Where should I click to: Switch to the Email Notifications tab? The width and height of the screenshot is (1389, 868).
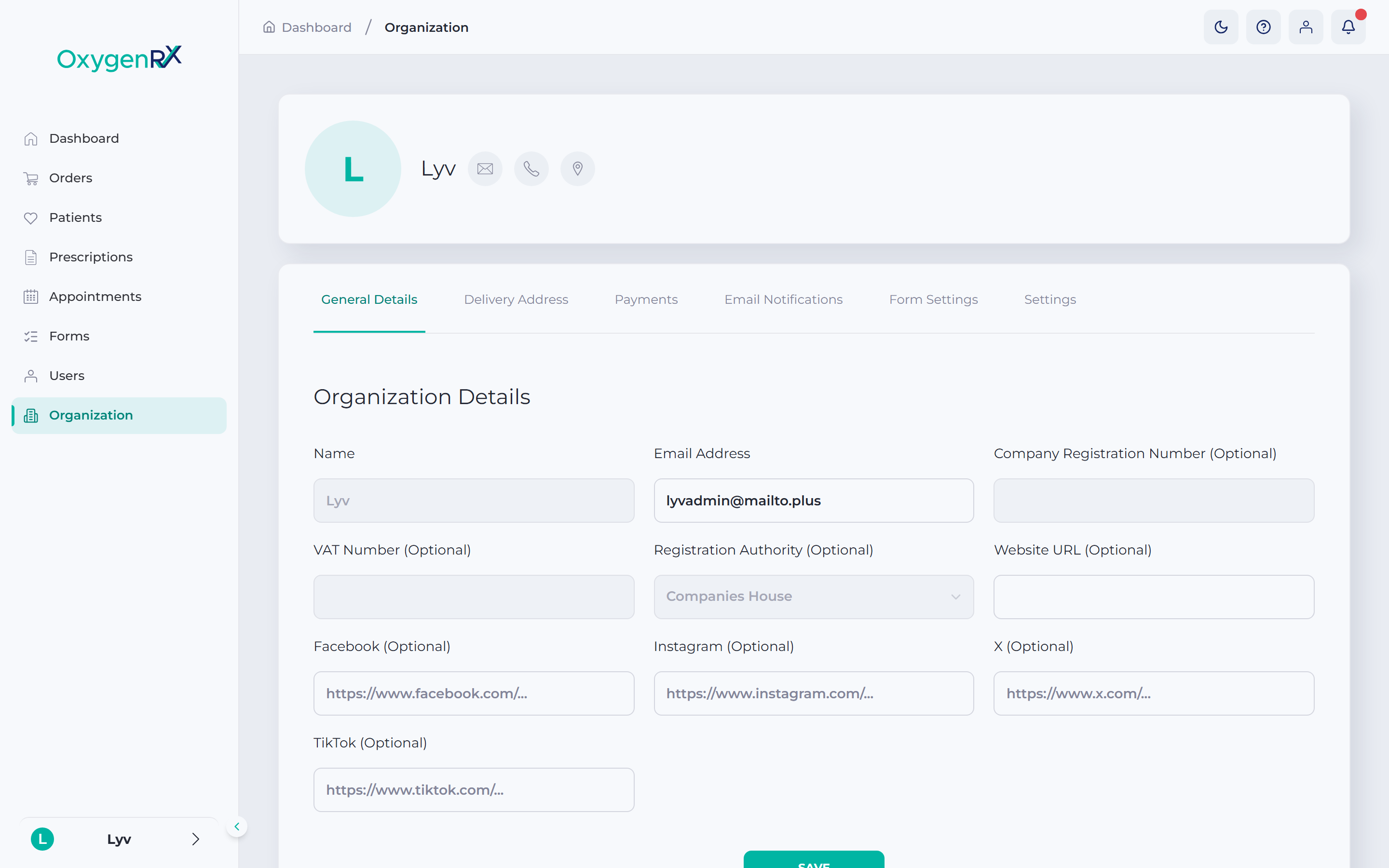point(783,299)
